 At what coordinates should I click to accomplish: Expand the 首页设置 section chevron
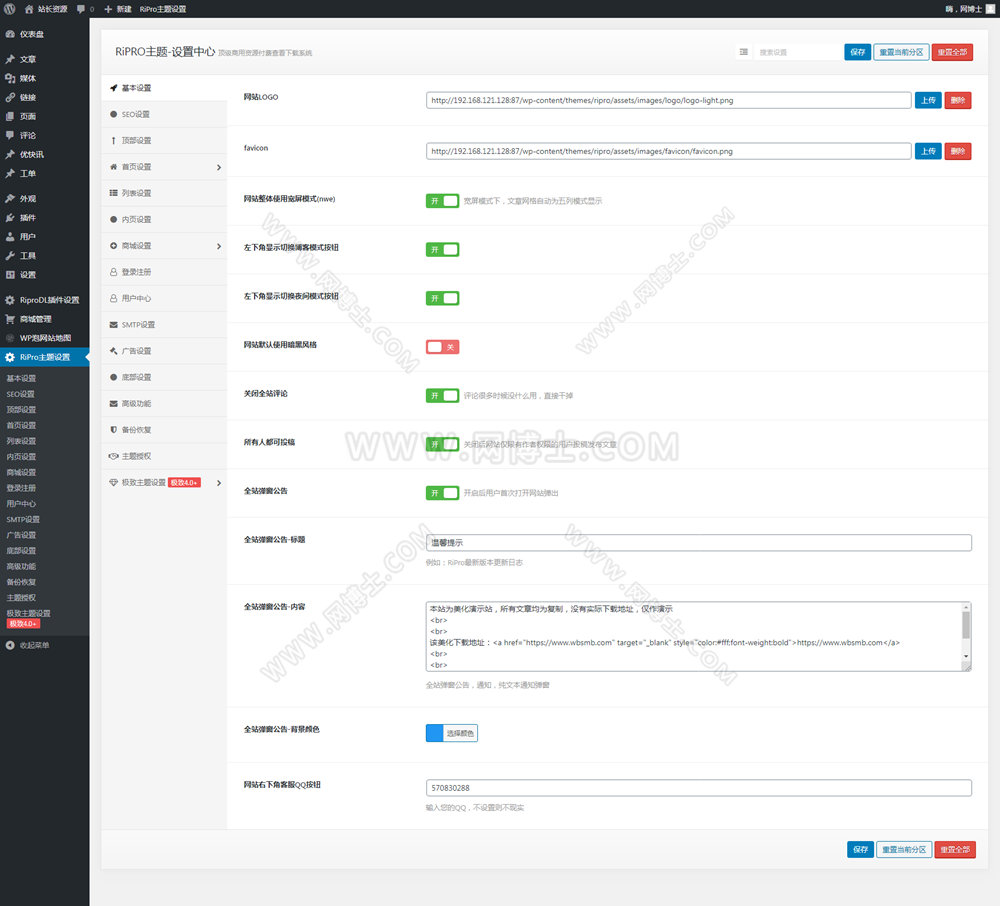click(x=219, y=167)
